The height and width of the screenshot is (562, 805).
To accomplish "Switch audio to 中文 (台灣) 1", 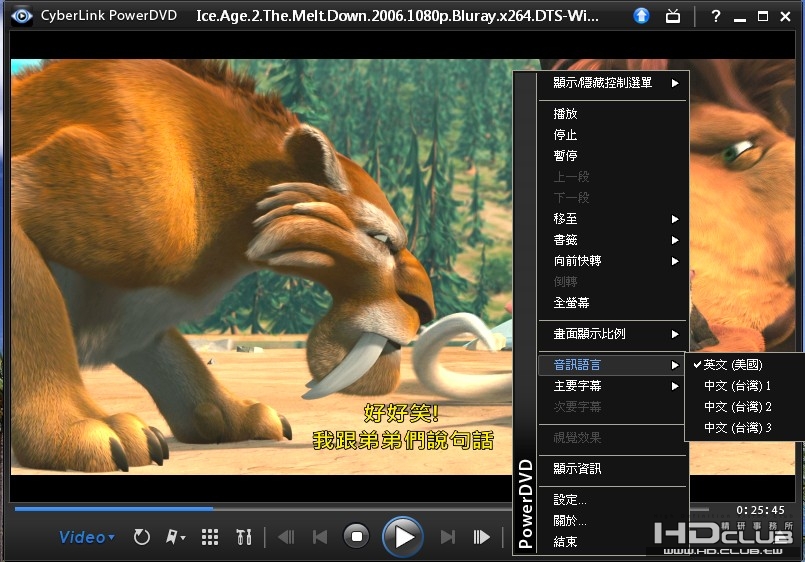I will coord(744,386).
